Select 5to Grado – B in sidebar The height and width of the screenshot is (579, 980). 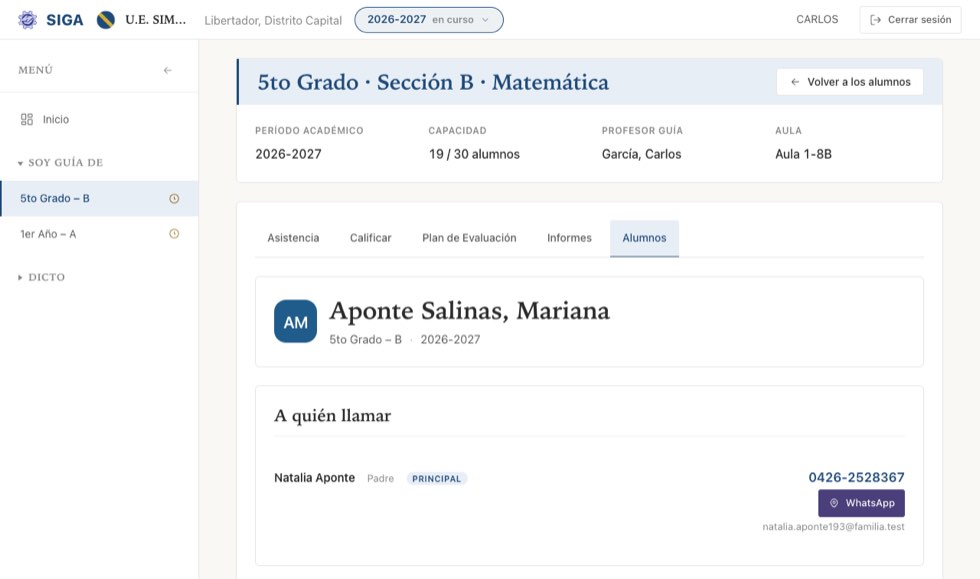tap(99, 198)
